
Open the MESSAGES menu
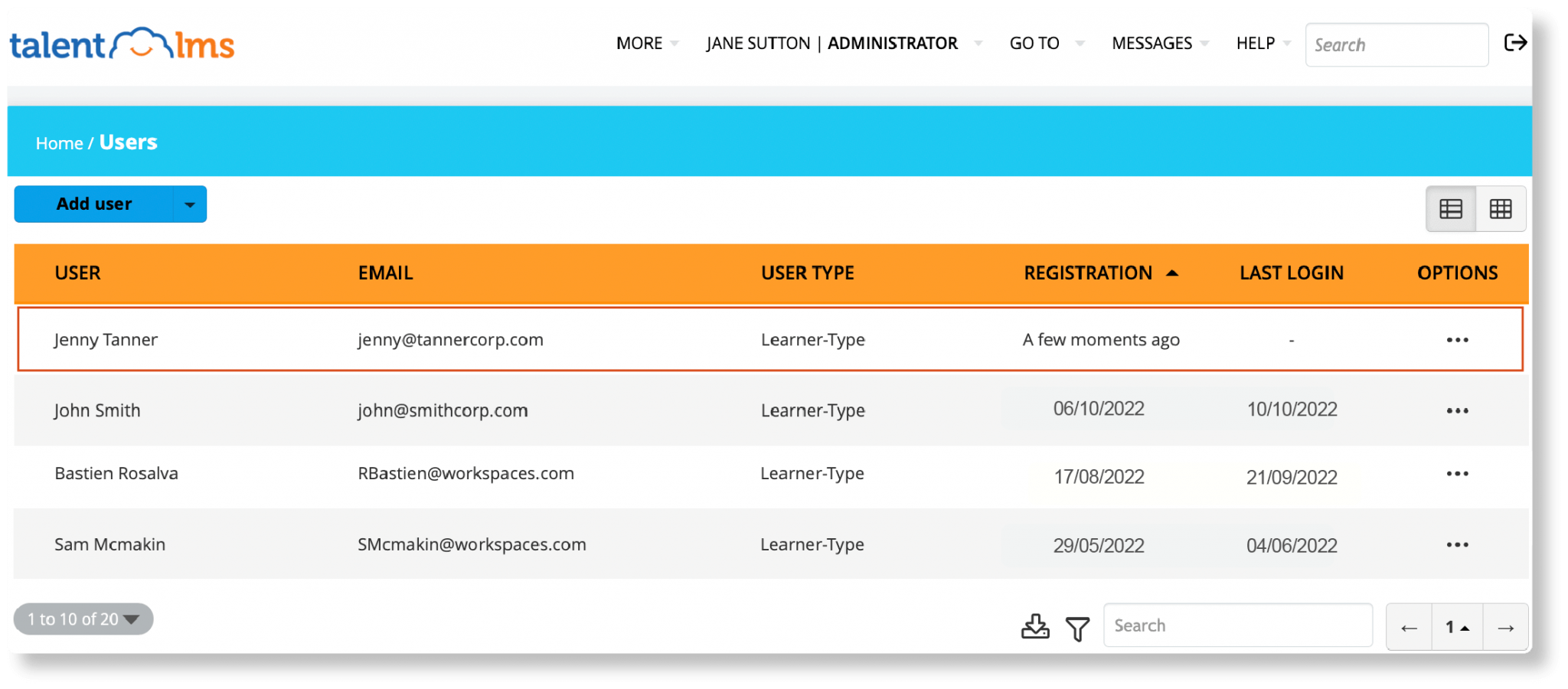tap(1151, 44)
